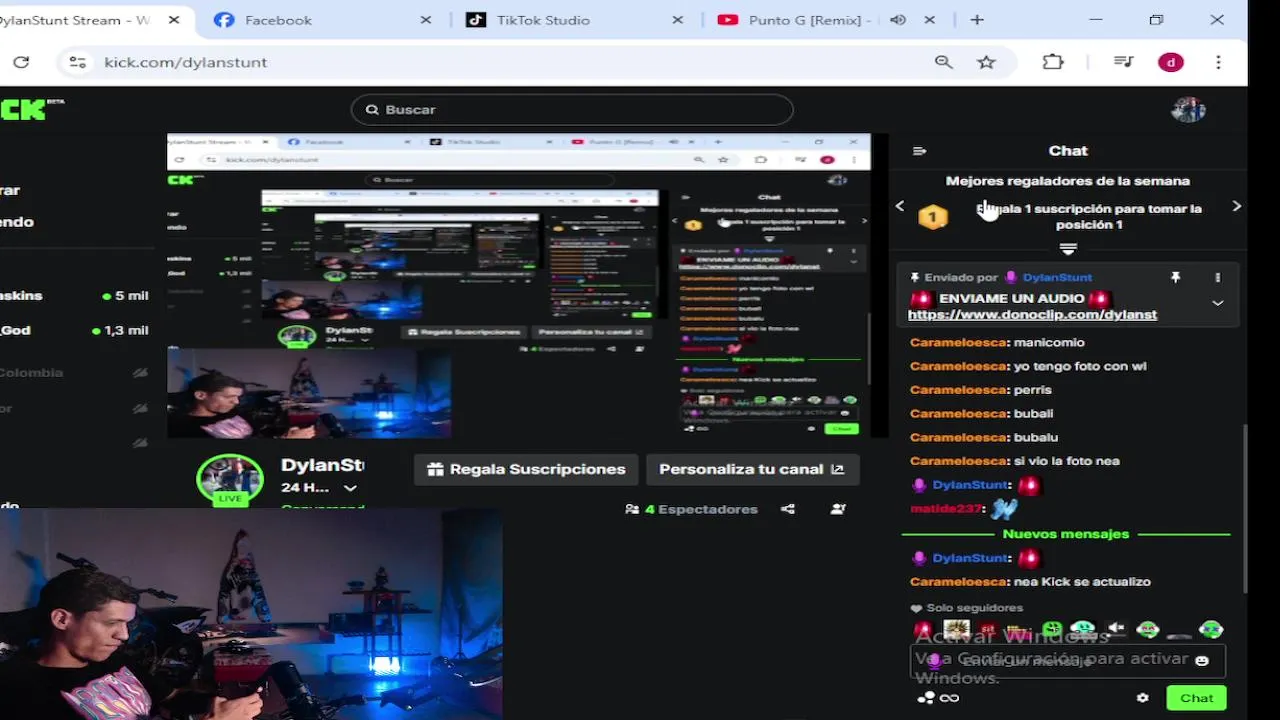Switch to the TikTok Studio tab
1280x720 pixels.
pyautogui.click(x=575, y=20)
